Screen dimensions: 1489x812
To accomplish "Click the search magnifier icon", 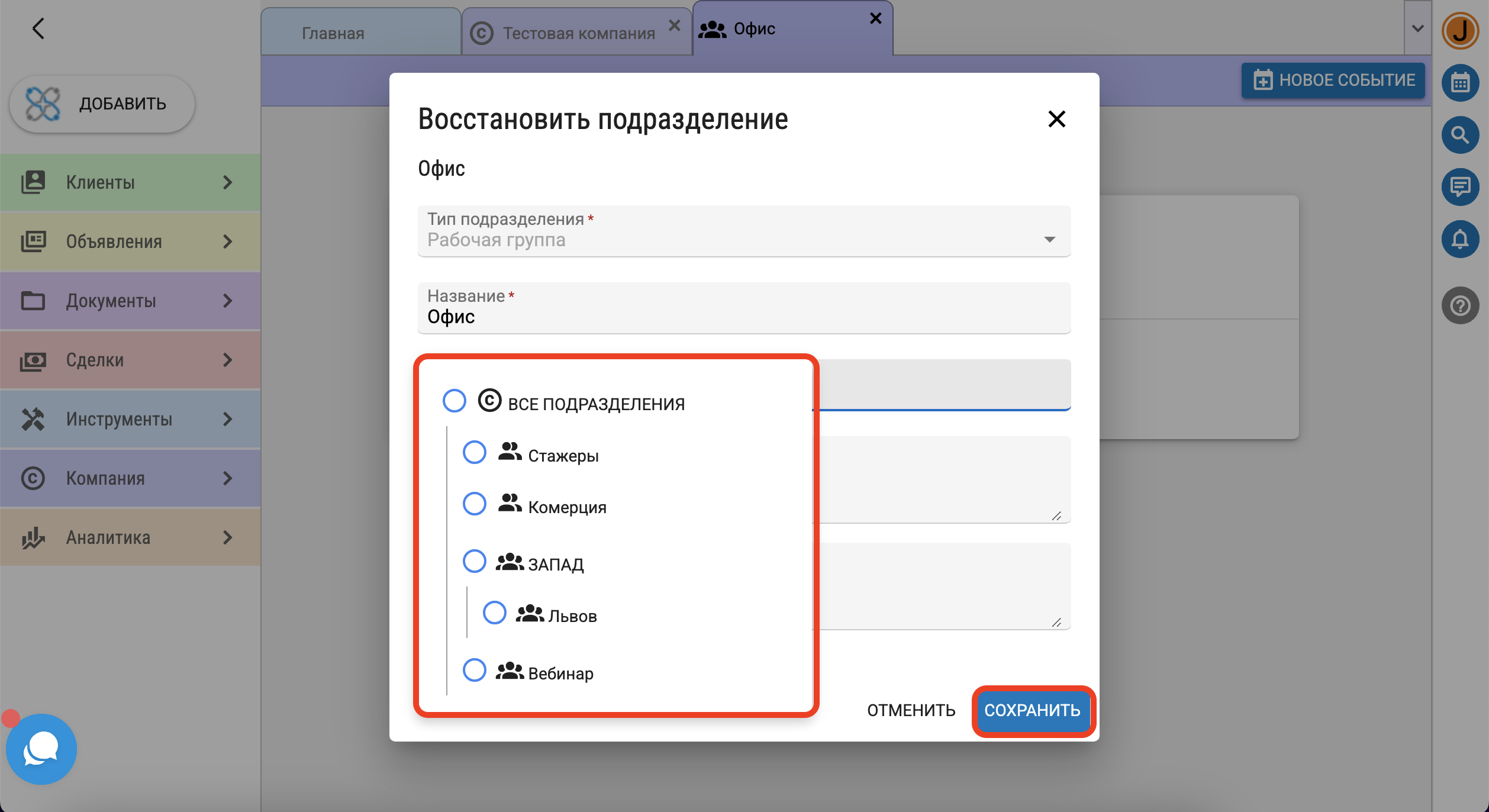I will click(1459, 136).
